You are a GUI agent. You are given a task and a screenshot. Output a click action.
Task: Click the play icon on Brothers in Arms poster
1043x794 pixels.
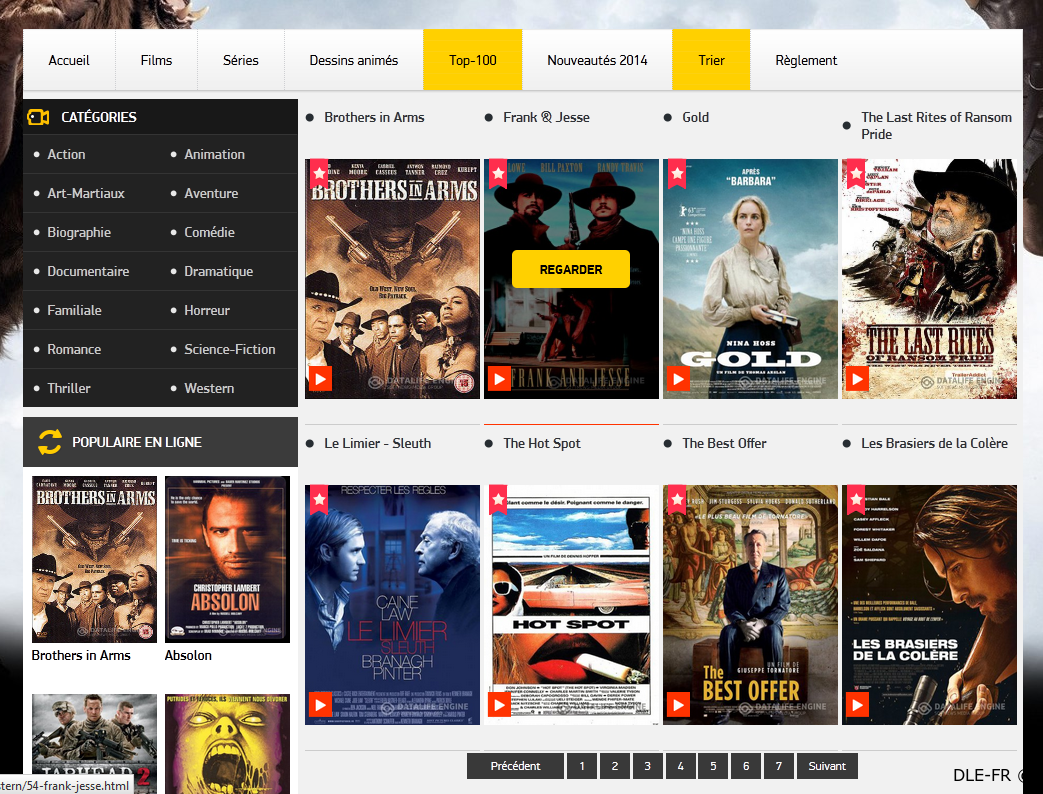pyautogui.click(x=320, y=380)
